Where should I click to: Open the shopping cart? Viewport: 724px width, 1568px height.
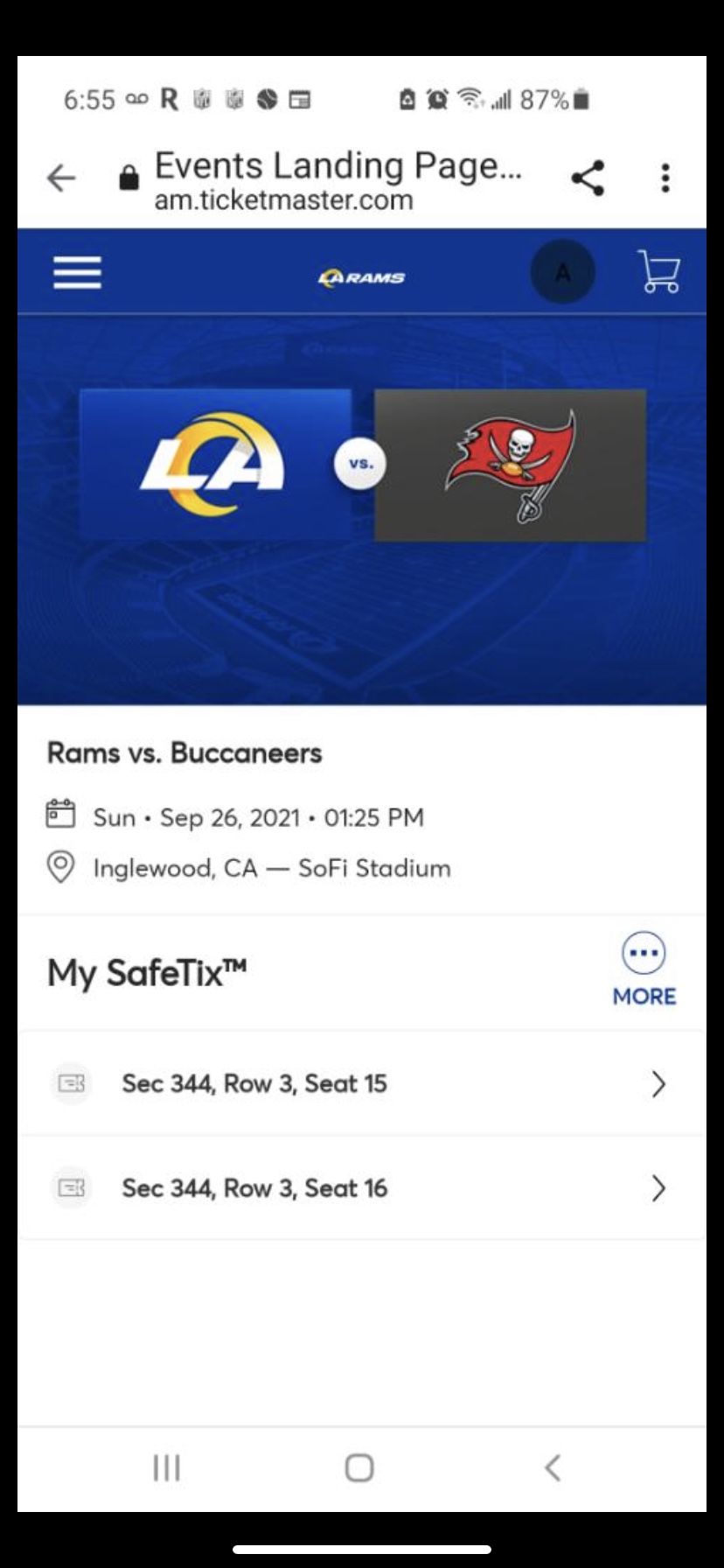(x=659, y=272)
